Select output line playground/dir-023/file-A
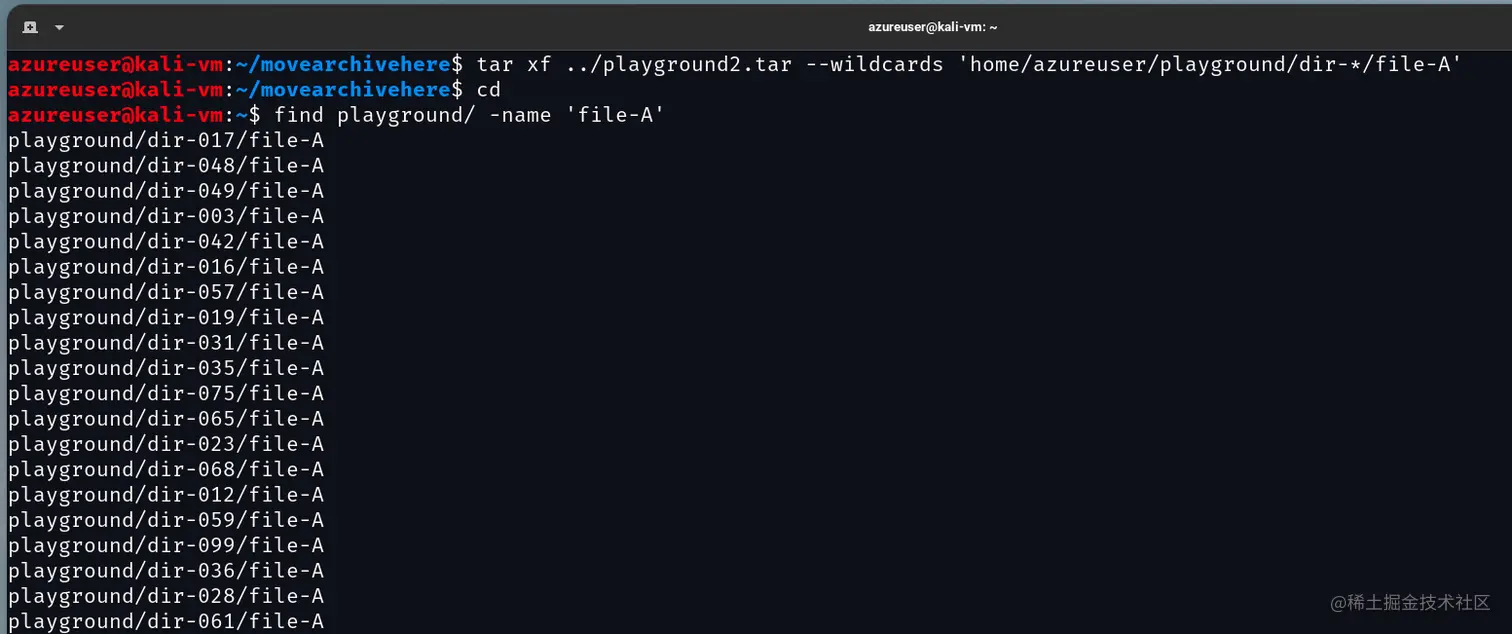 pos(166,445)
